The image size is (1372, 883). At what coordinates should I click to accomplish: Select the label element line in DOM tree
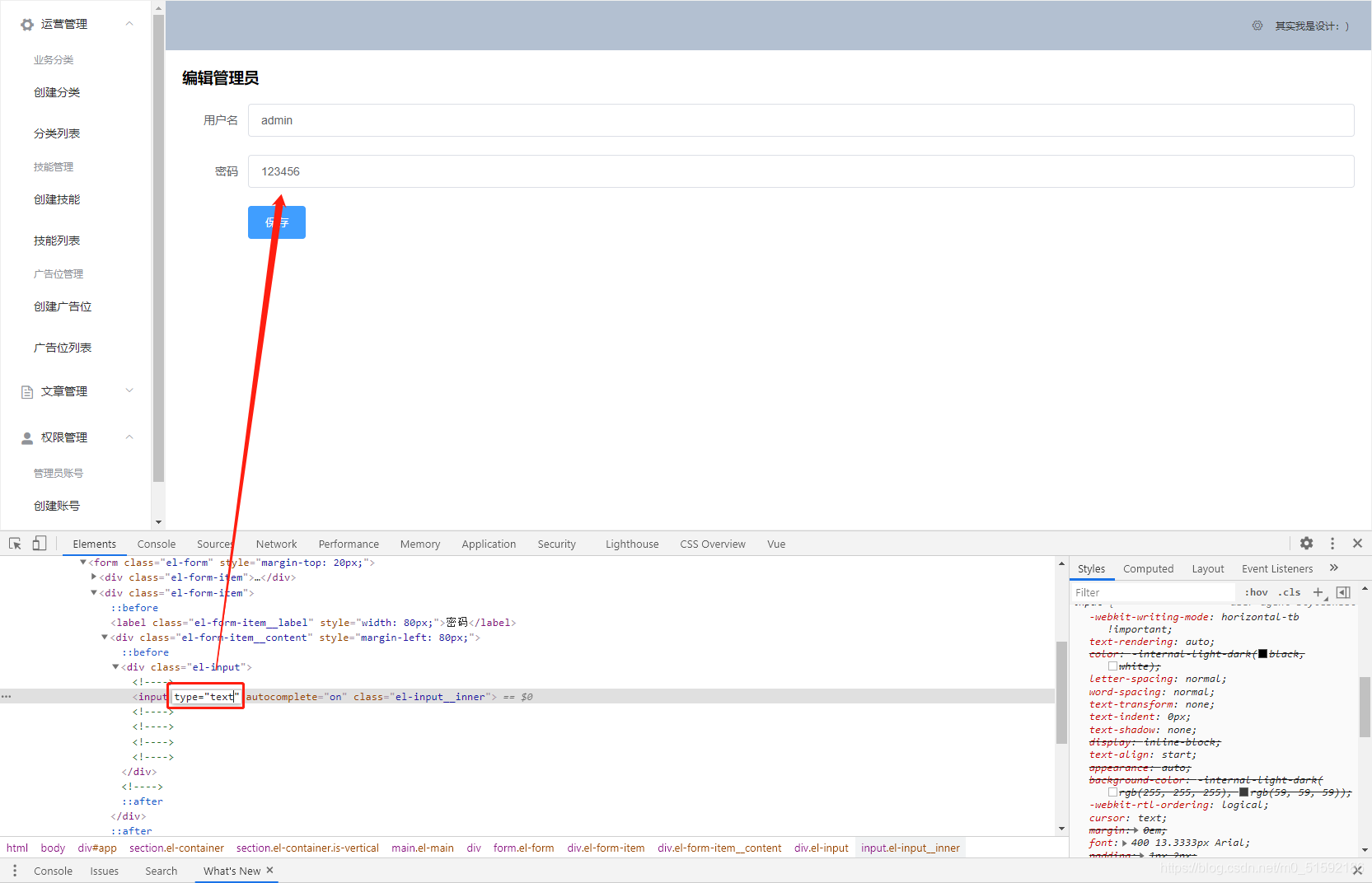tap(313, 623)
